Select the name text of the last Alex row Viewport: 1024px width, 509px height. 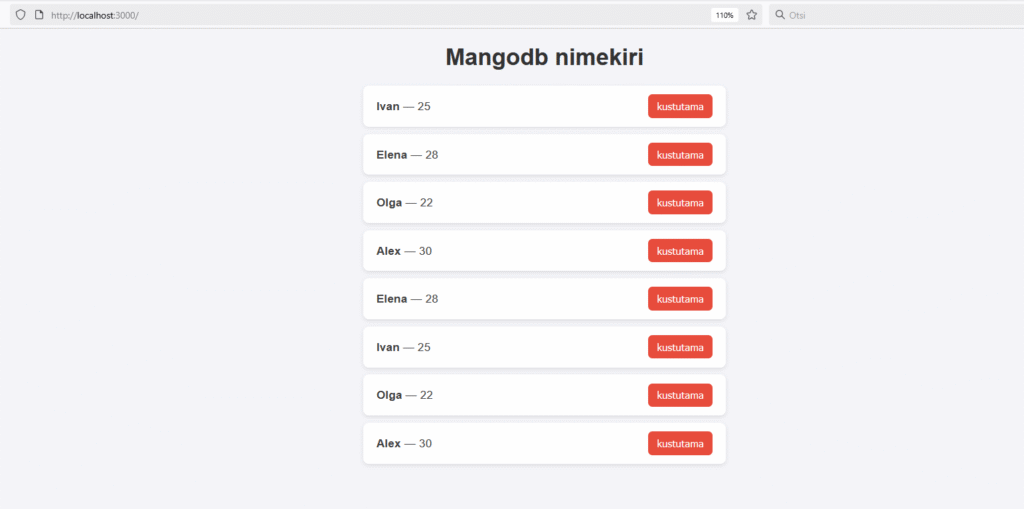pyautogui.click(x=388, y=443)
